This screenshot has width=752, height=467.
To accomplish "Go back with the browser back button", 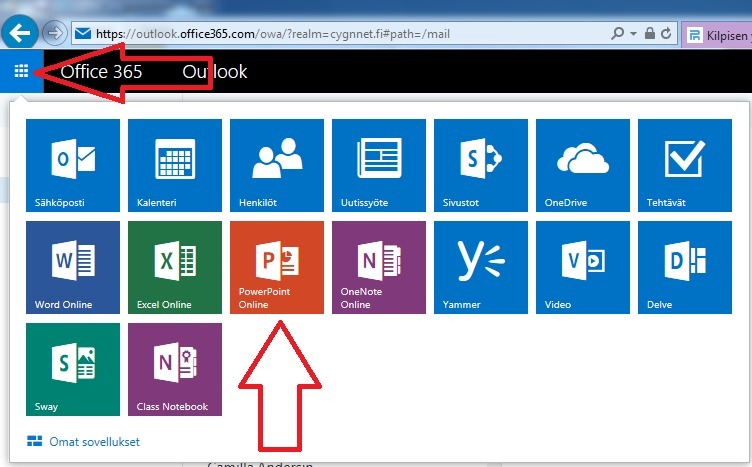I will coord(19,33).
